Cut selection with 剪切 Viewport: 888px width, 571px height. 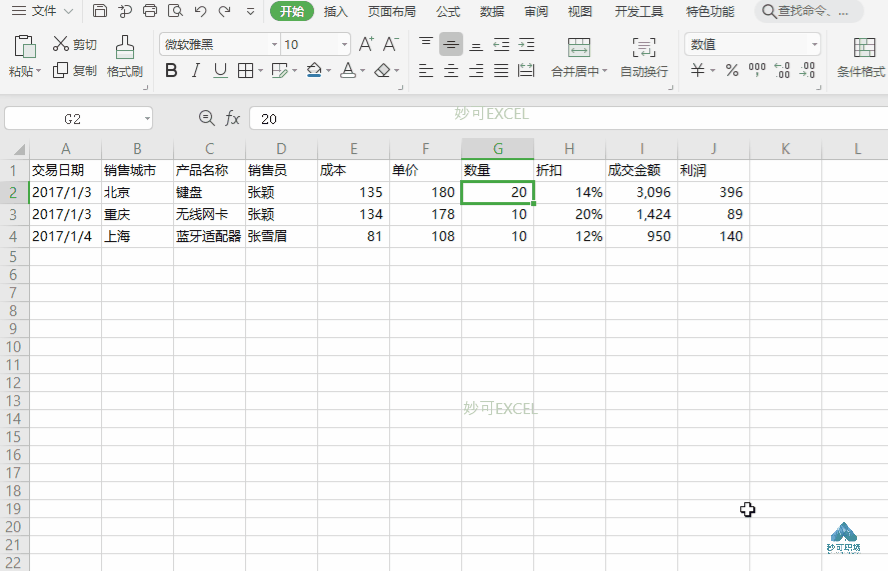(74, 44)
